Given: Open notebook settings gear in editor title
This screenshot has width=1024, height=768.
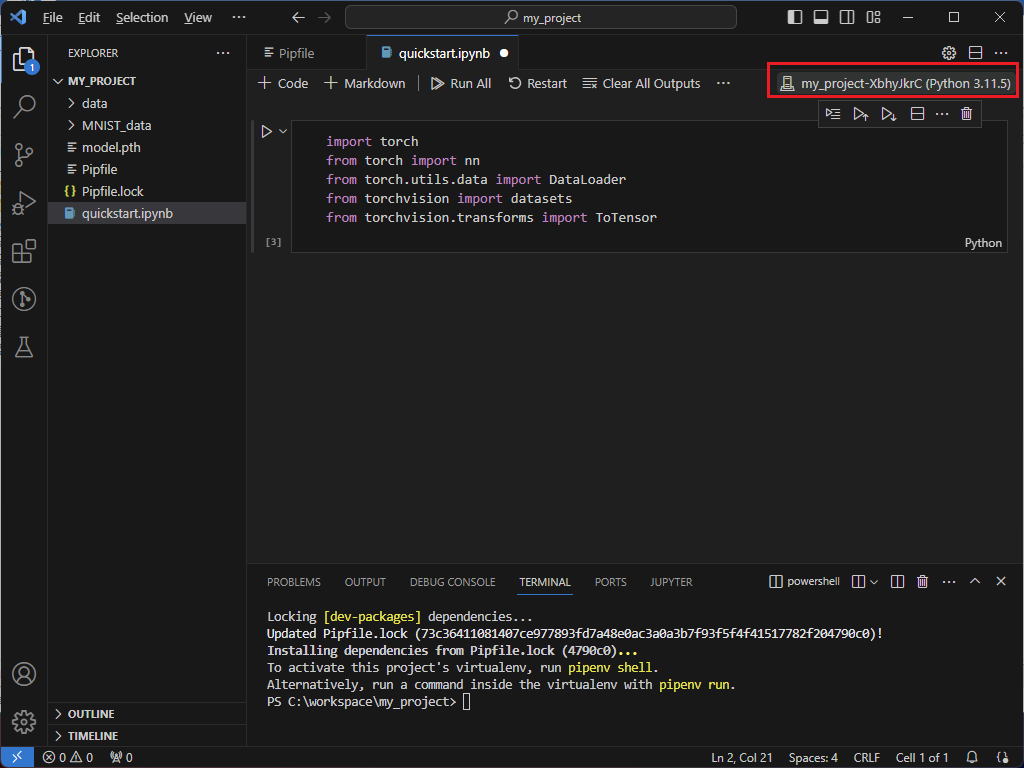Looking at the screenshot, I should point(949,53).
